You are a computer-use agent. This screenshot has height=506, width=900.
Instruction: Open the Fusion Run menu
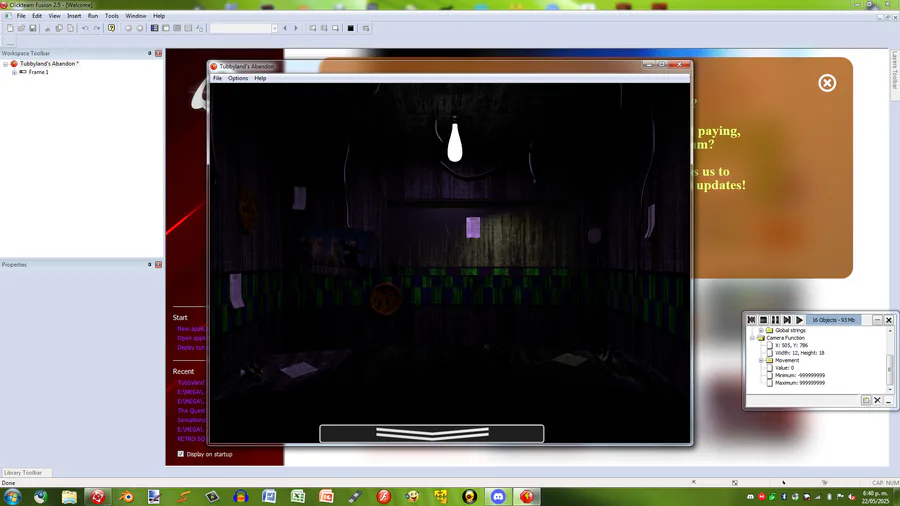(x=93, y=16)
